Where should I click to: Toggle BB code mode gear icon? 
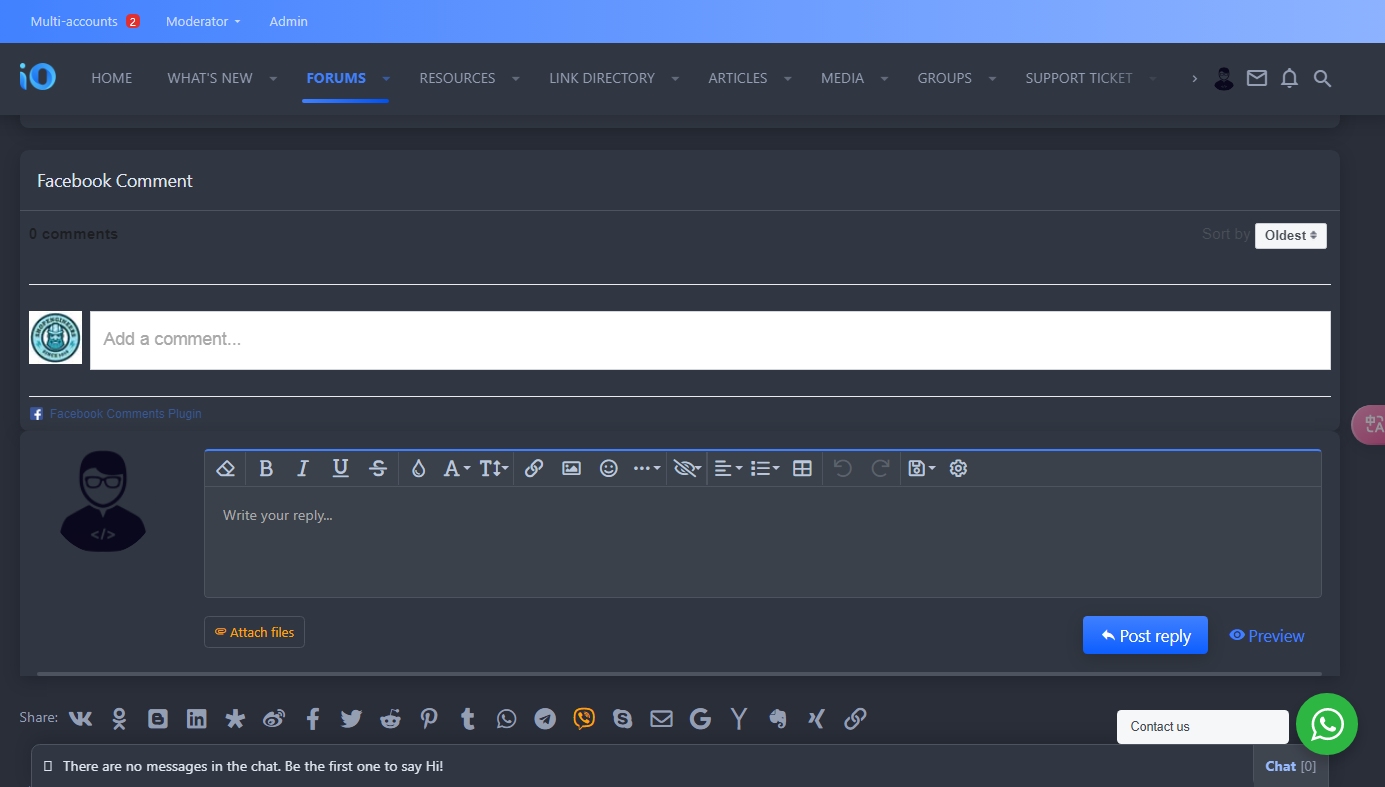(958, 468)
